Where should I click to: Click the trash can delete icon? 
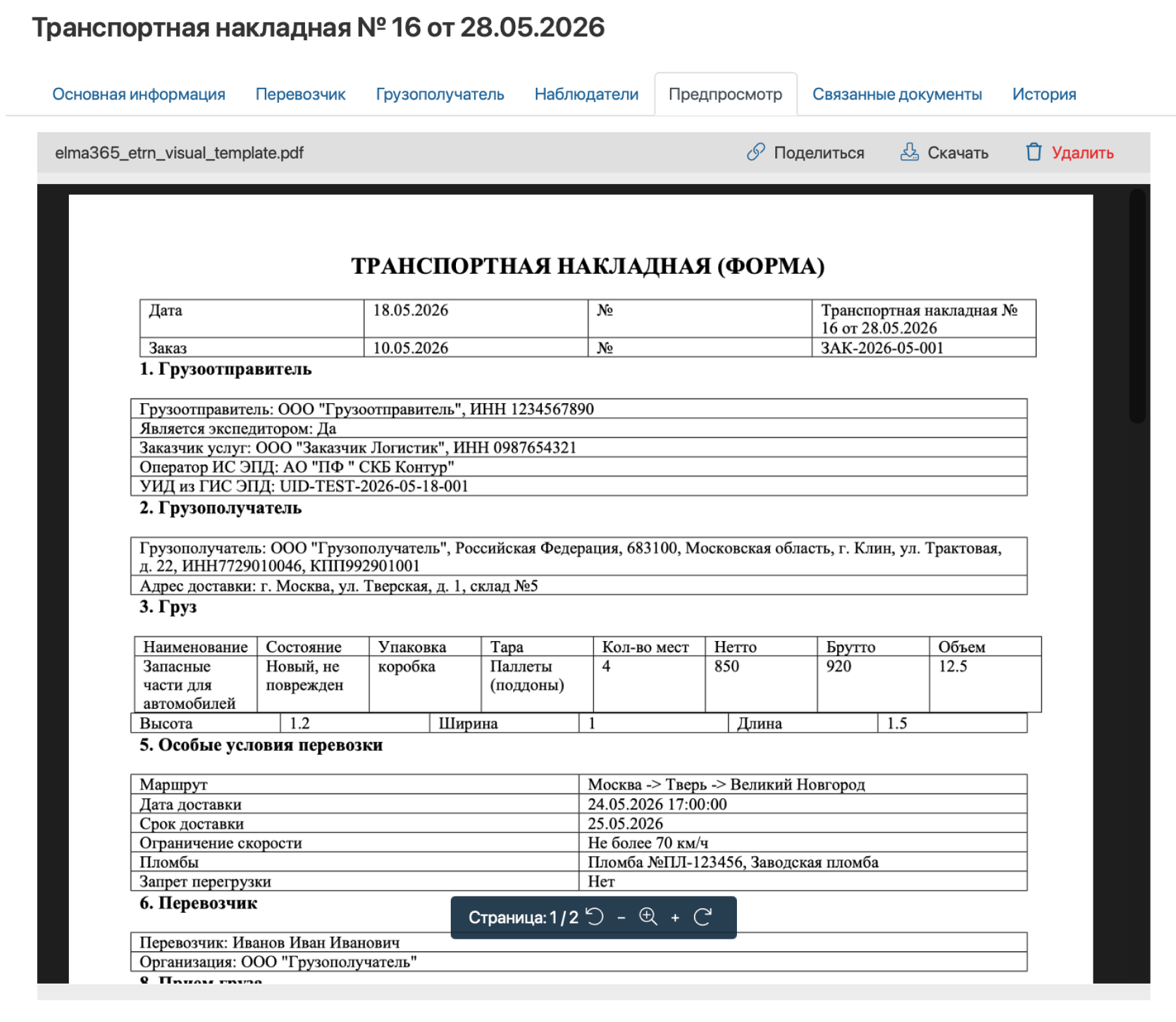1034,152
